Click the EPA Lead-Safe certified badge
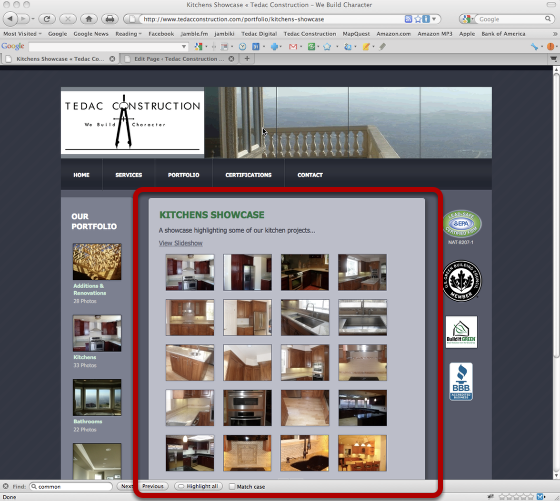560x501 pixels. [x=462, y=224]
